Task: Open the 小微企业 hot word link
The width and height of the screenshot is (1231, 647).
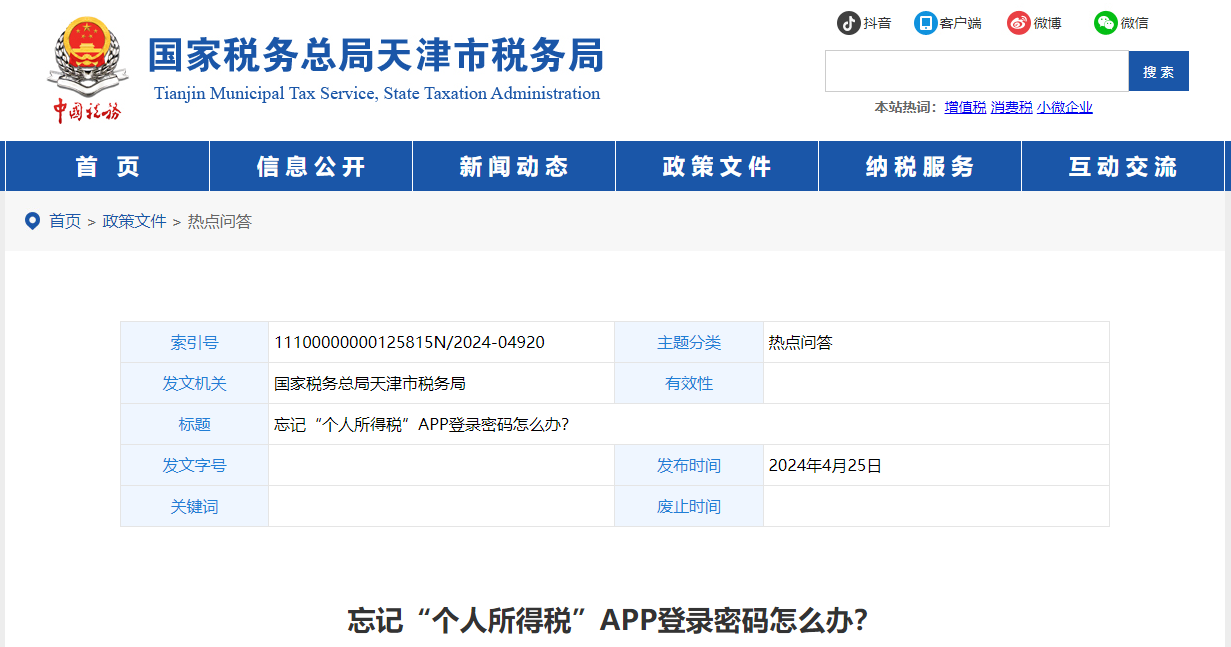Action: (x=1065, y=107)
